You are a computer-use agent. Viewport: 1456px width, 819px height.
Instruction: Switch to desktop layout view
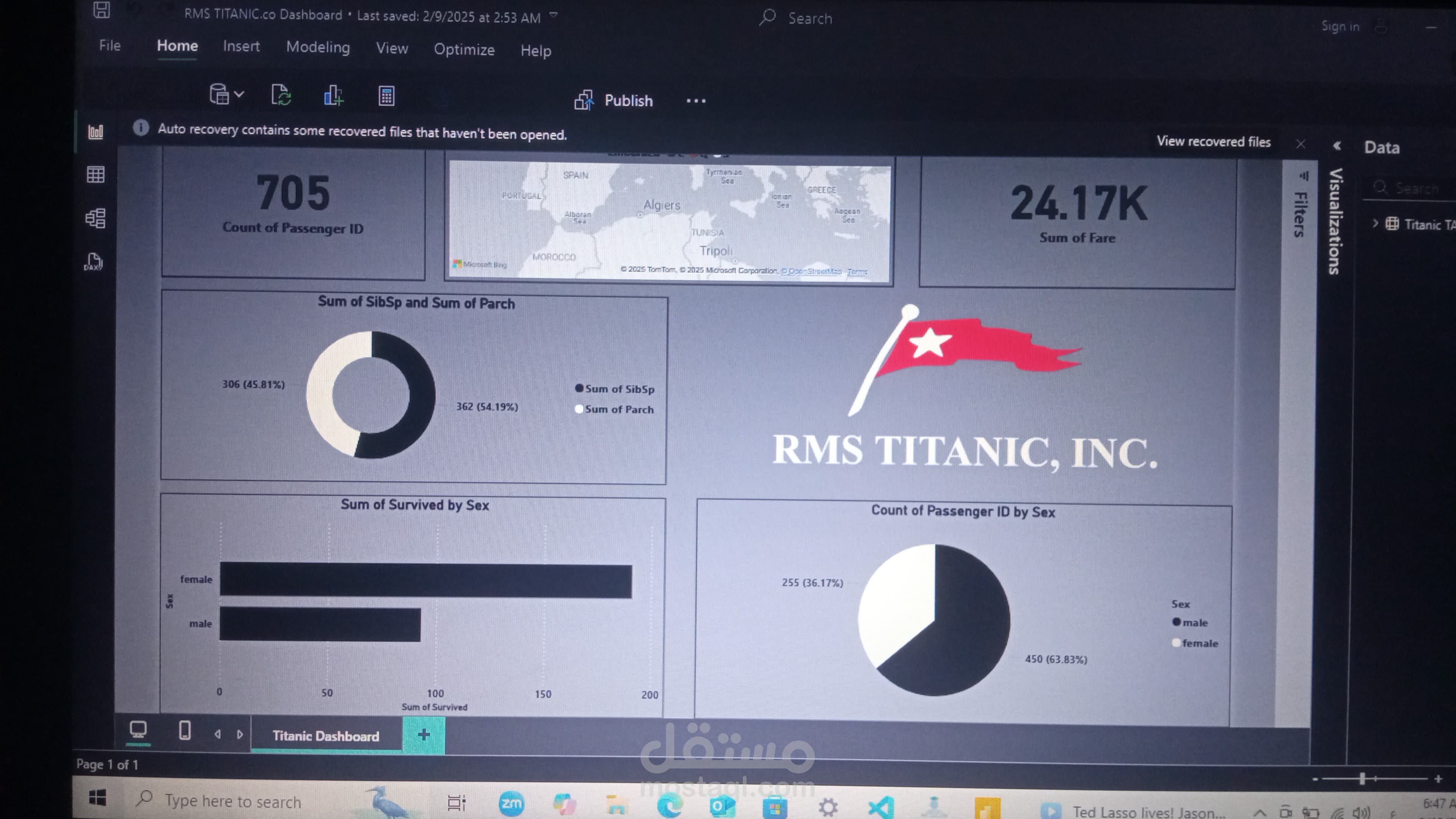[138, 730]
